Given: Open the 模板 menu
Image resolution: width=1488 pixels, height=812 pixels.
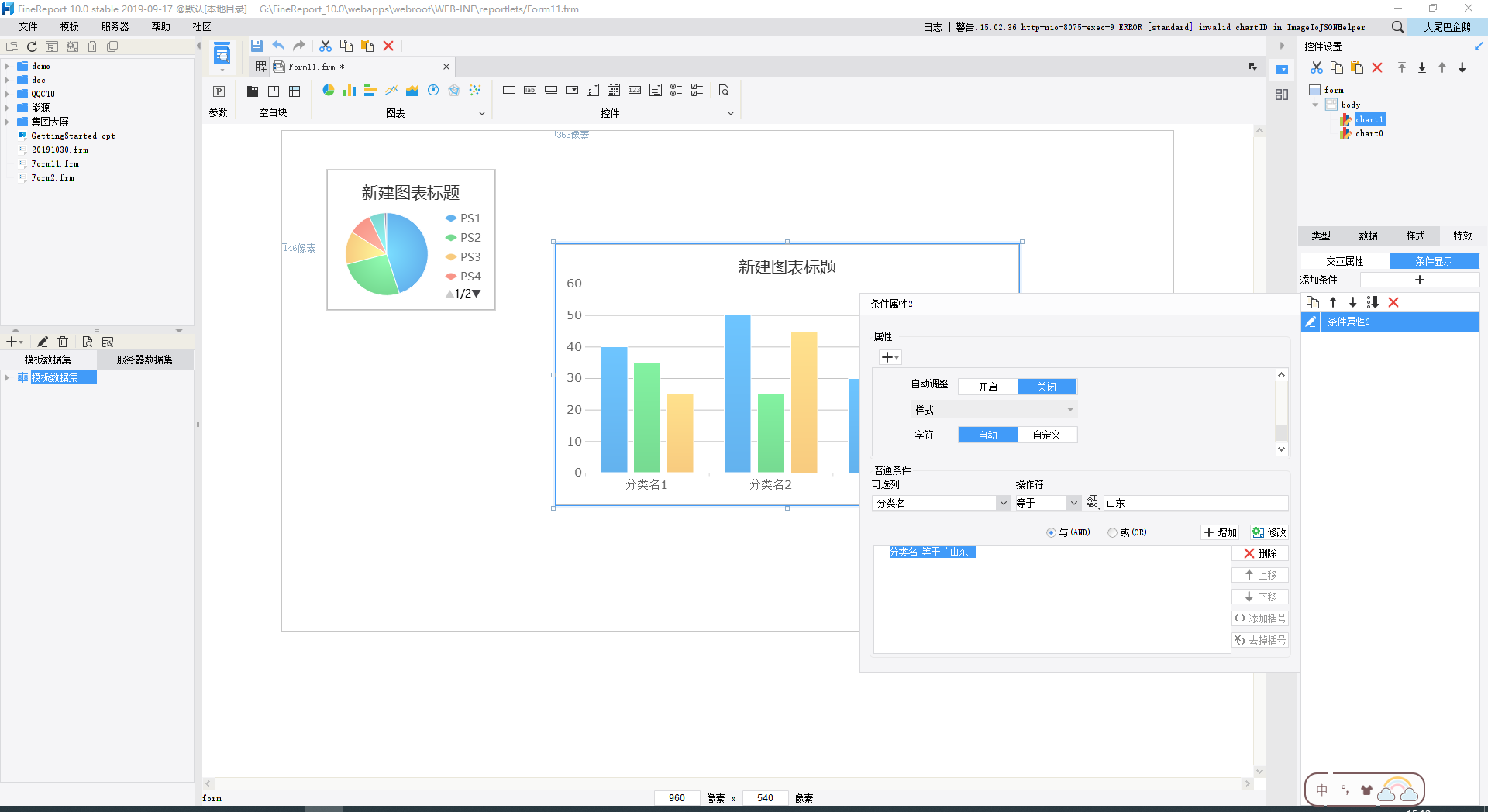Looking at the screenshot, I should [70, 26].
